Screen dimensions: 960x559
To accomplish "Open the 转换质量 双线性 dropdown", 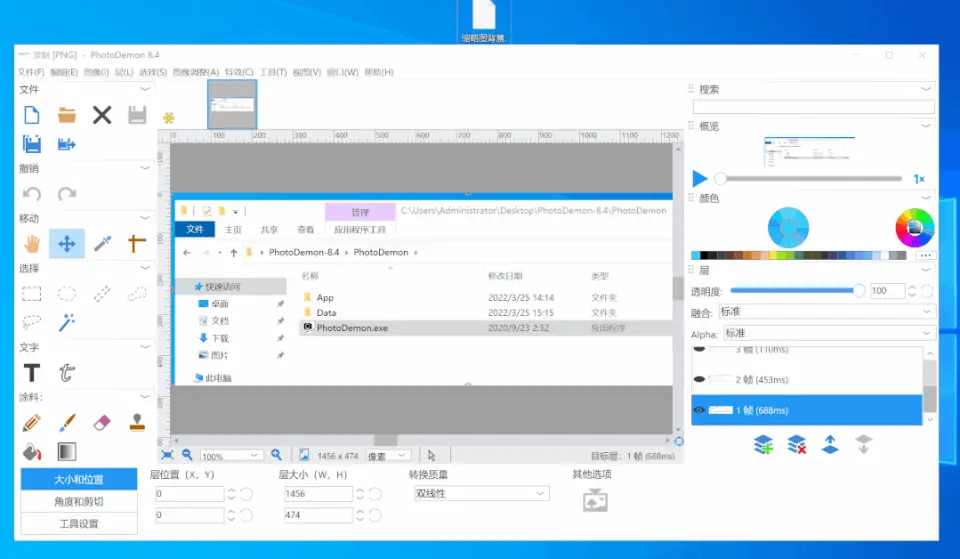I will coord(482,493).
